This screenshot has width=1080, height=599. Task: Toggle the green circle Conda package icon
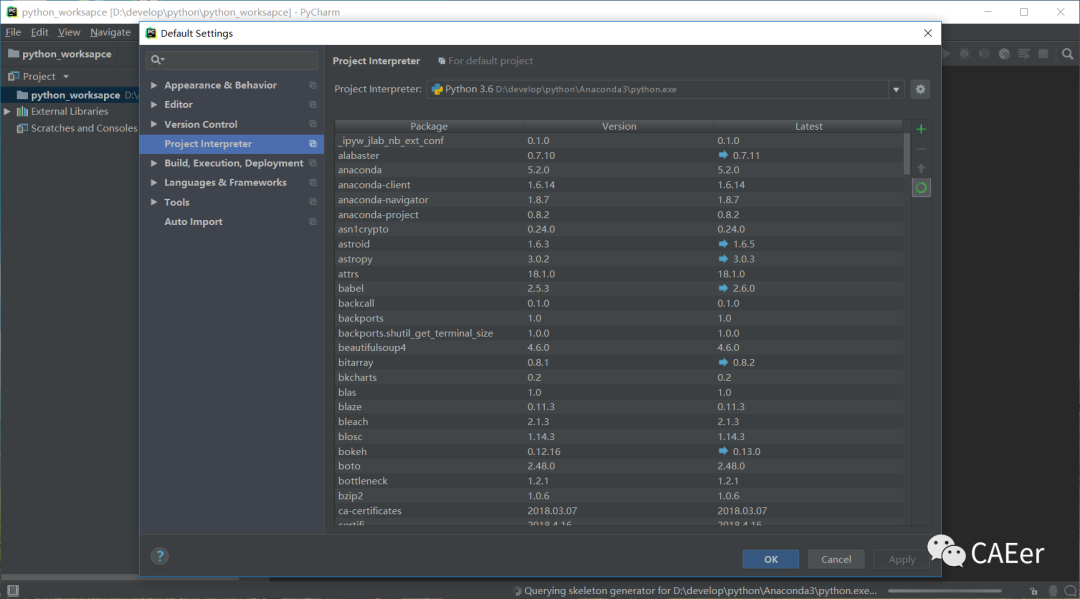click(921, 187)
